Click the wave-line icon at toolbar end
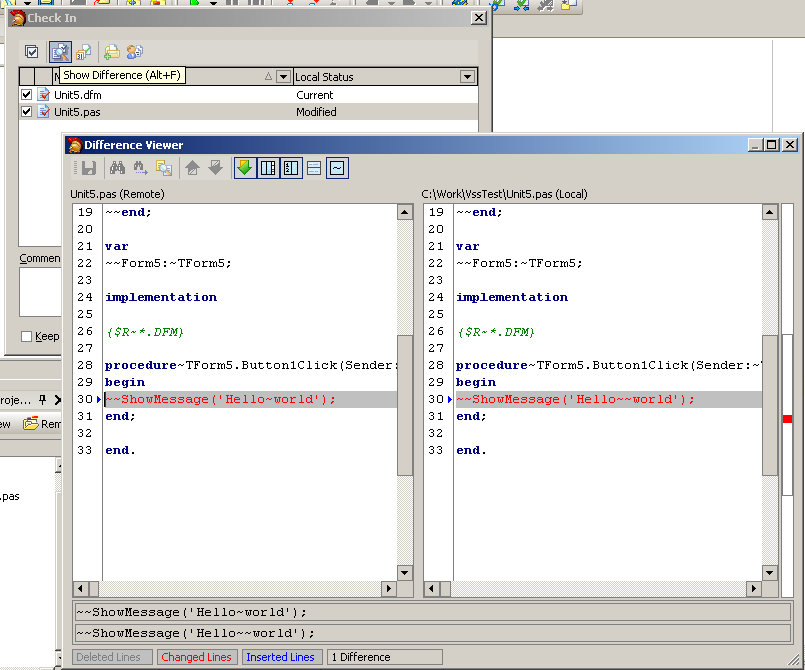The height and width of the screenshot is (670, 805). (337, 168)
